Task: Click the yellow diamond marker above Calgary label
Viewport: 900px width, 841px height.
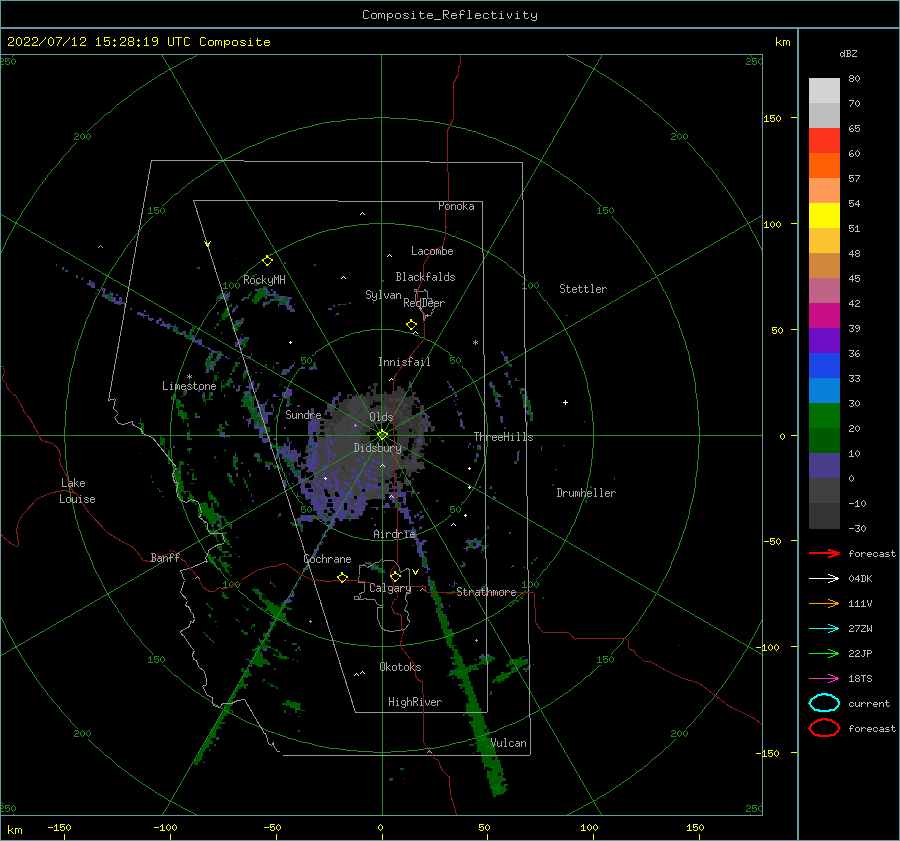Action: point(395,576)
